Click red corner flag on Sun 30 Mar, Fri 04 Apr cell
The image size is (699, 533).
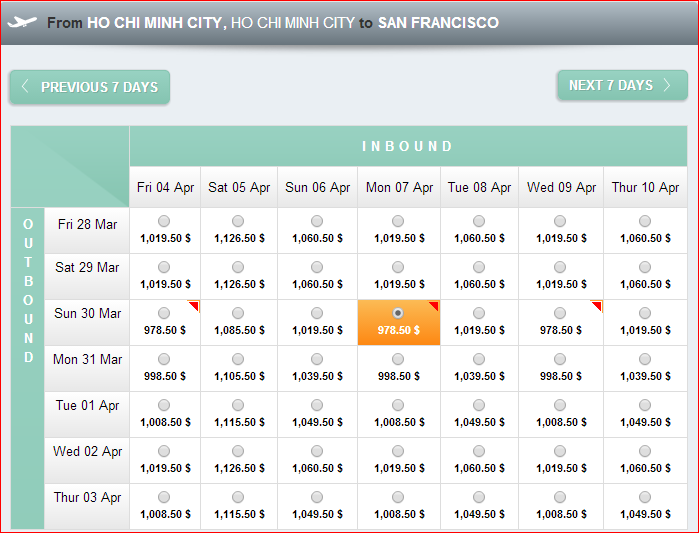[194, 306]
